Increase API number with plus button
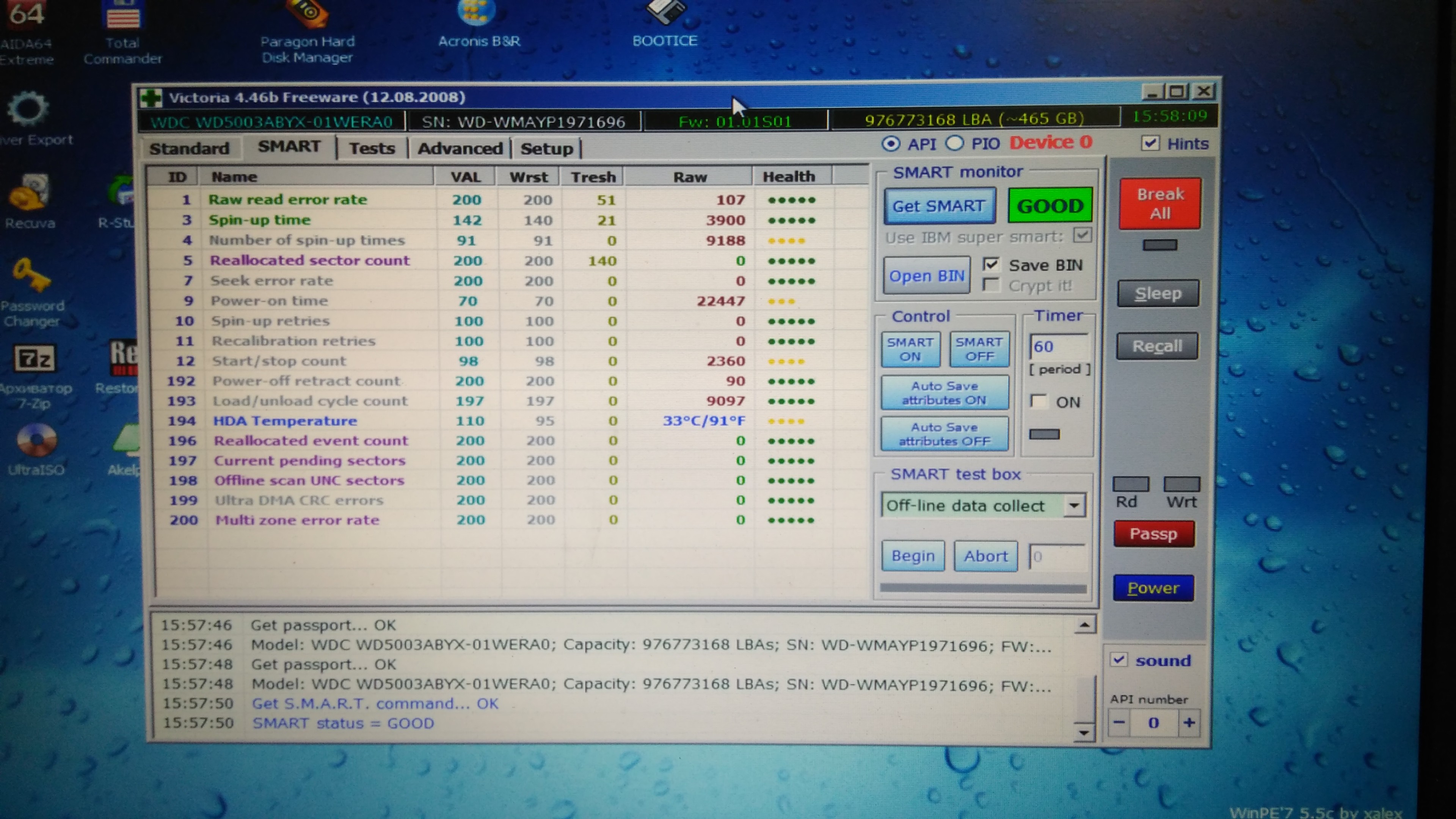The height and width of the screenshot is (819, 1456). click(1189, 722)
